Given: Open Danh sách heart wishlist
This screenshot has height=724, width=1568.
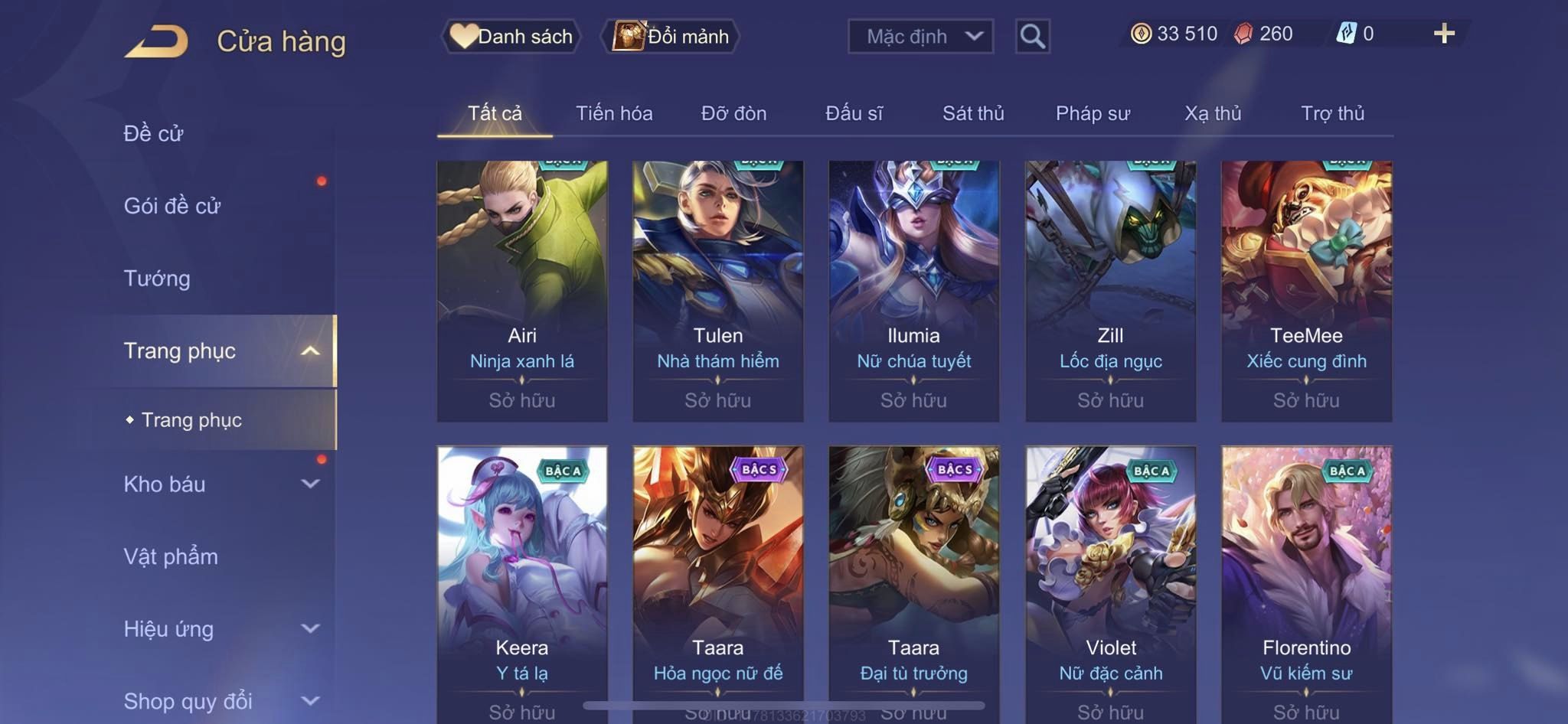Looking at the screenshot, I should click(511, 36).
